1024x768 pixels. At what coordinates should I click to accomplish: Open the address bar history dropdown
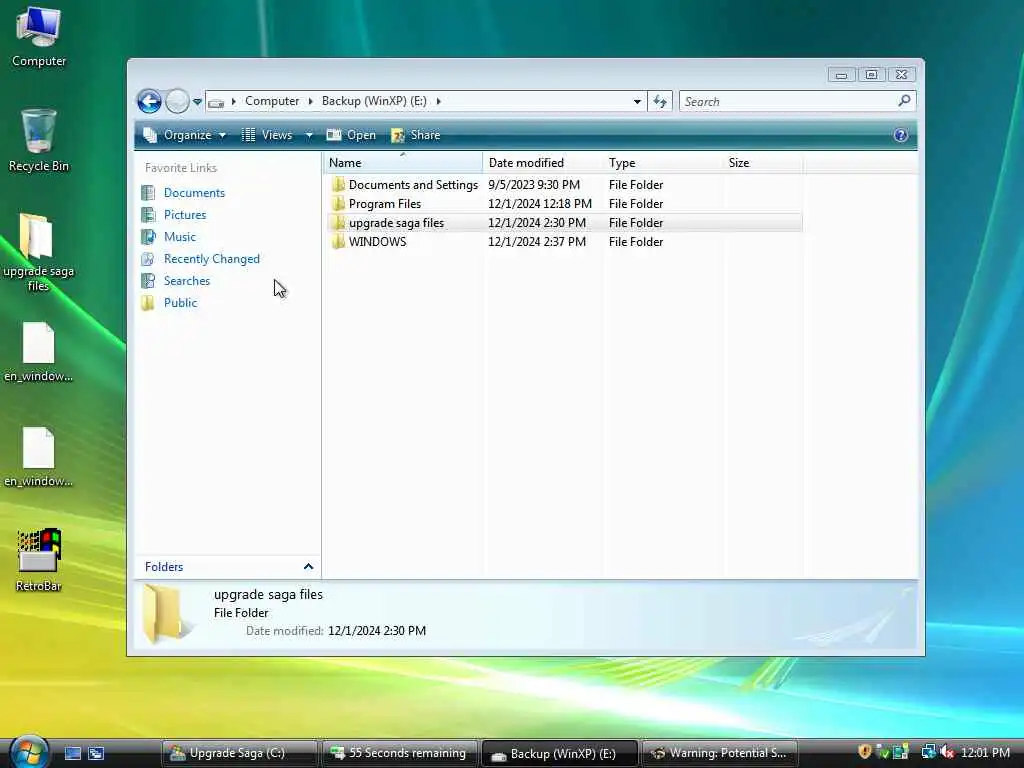(x=637, y=102)
